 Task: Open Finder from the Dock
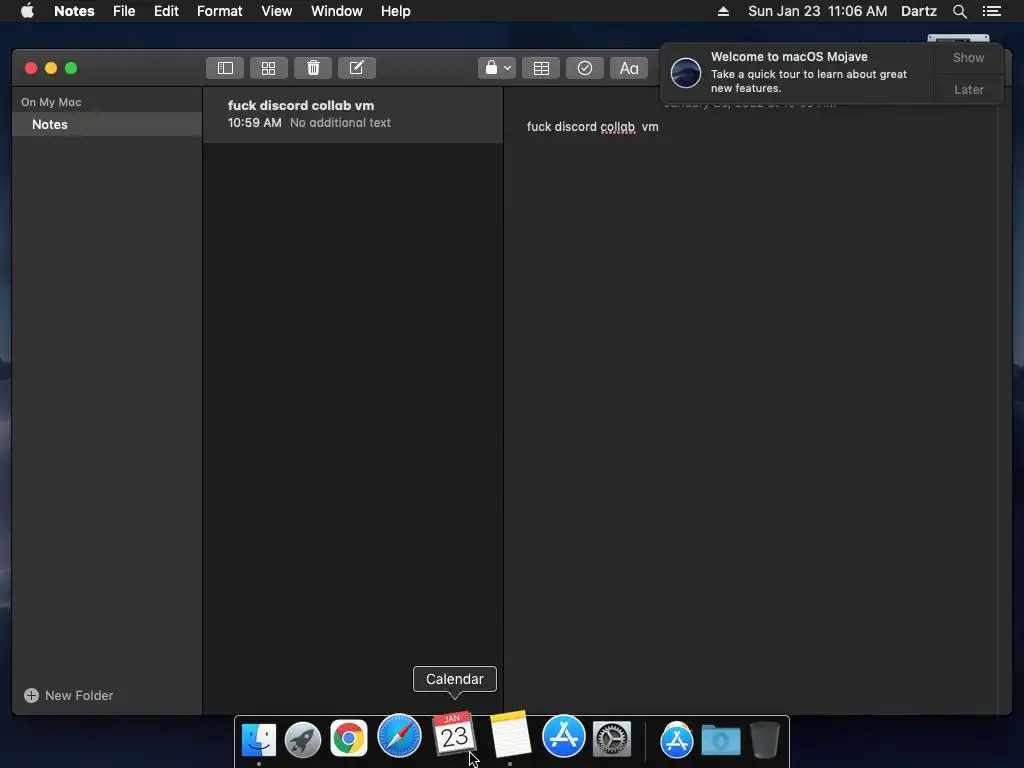coord(259,739)
